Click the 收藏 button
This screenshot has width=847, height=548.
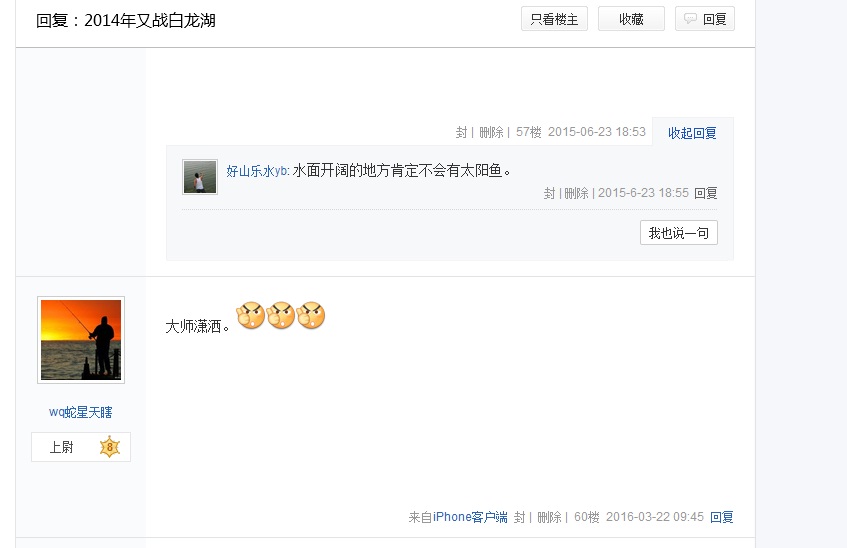(x=631, y=19)
